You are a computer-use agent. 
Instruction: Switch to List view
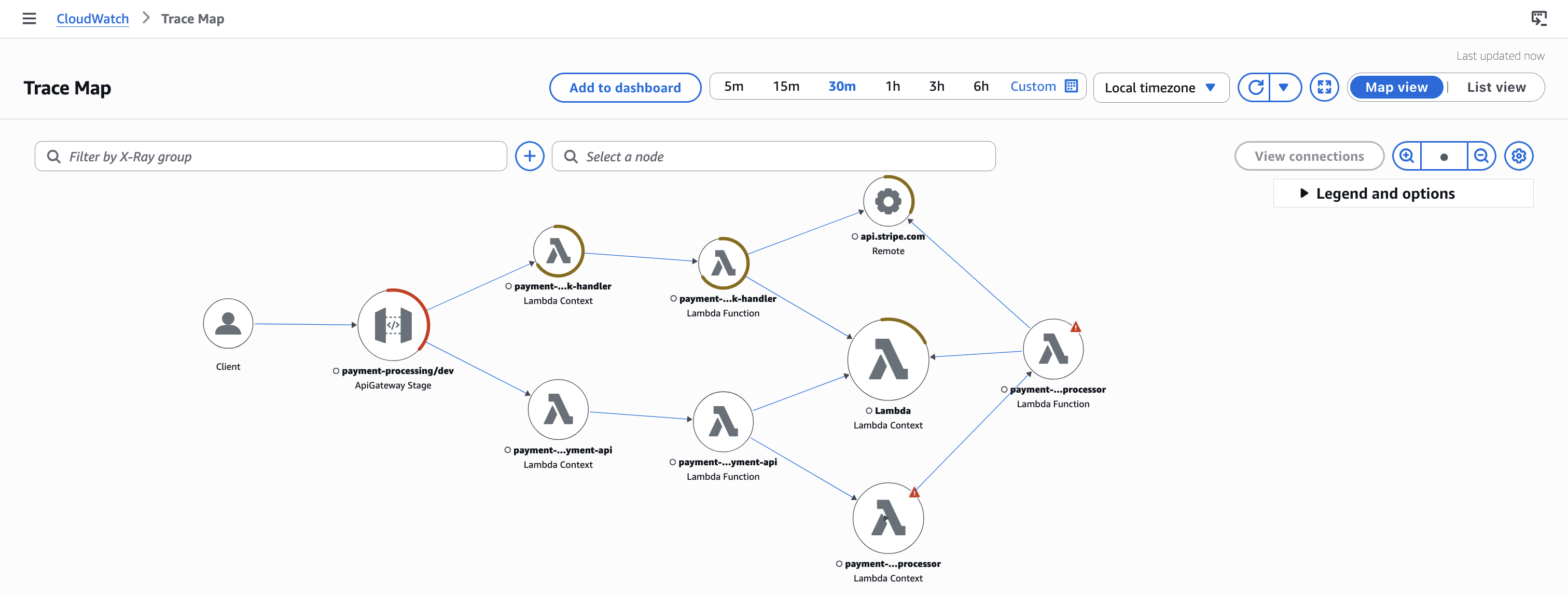coord(1495,87)
